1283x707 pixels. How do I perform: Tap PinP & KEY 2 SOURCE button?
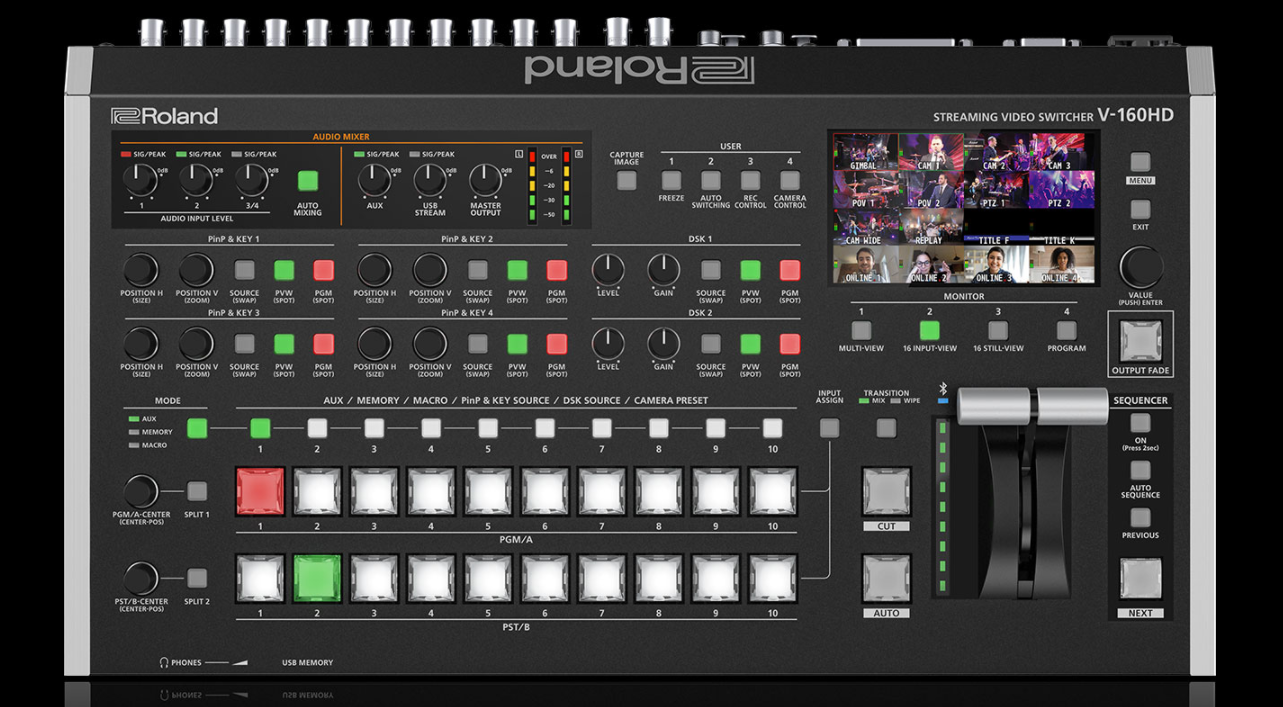pos(478,270)
